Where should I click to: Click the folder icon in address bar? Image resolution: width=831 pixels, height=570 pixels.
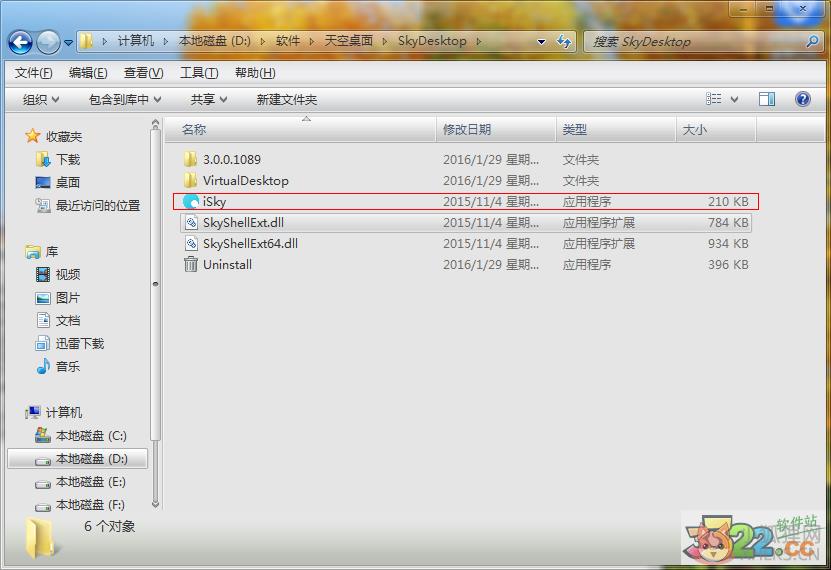(x=86, y=41)
